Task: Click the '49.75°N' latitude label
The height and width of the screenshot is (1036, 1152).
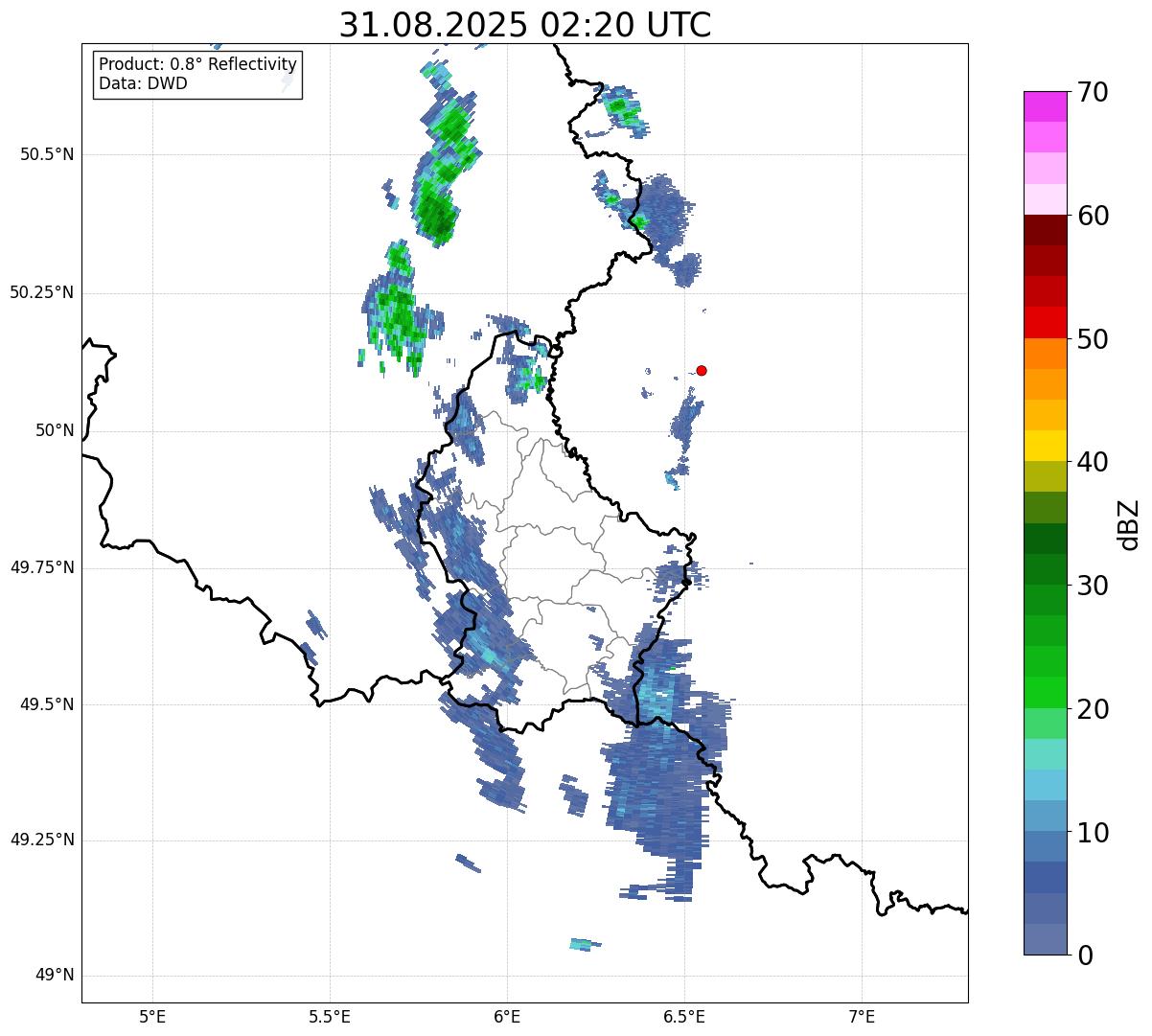Action: [x=42, y=567]
